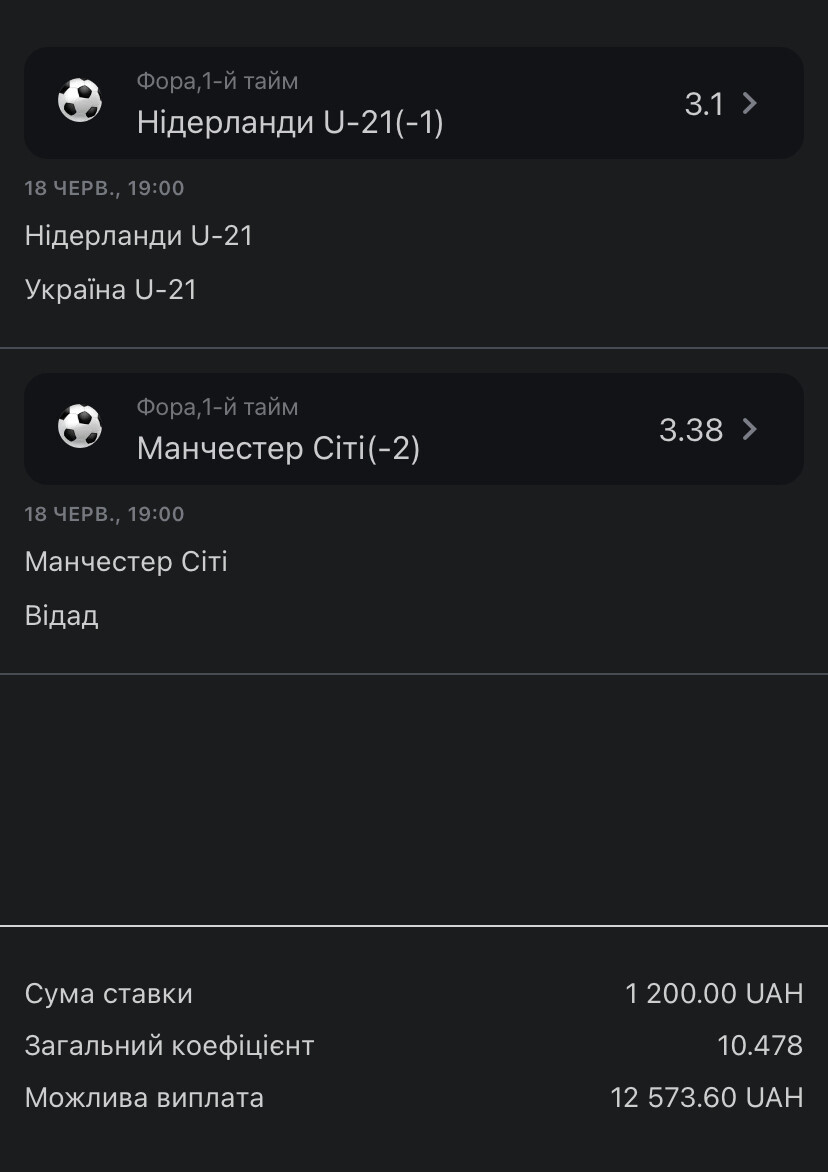
Task: Open the Манчестер Сіті(-2) selection card
Action: [414, 428]
